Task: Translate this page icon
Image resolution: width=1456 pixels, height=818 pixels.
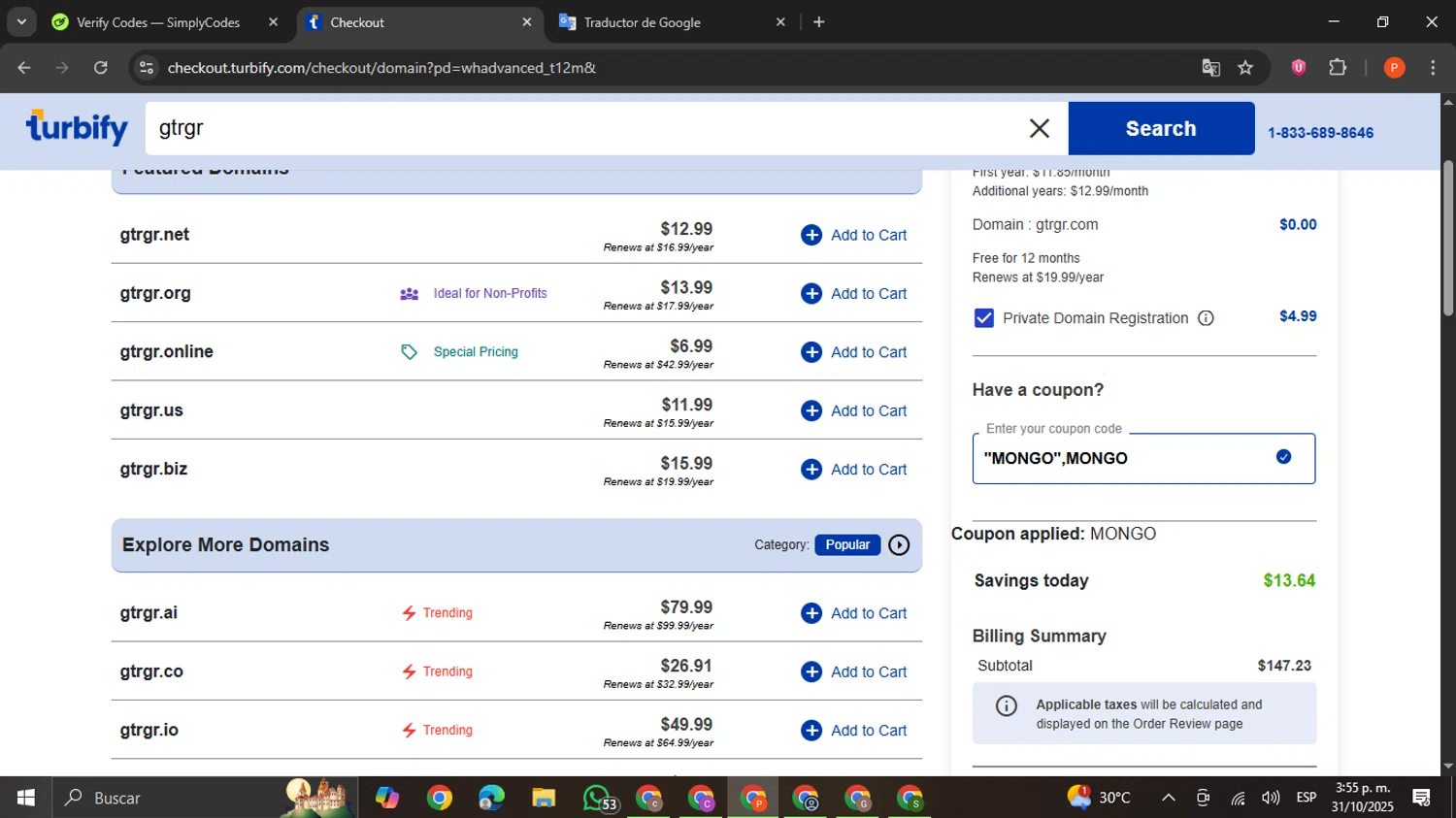Action: [1210, 68]
